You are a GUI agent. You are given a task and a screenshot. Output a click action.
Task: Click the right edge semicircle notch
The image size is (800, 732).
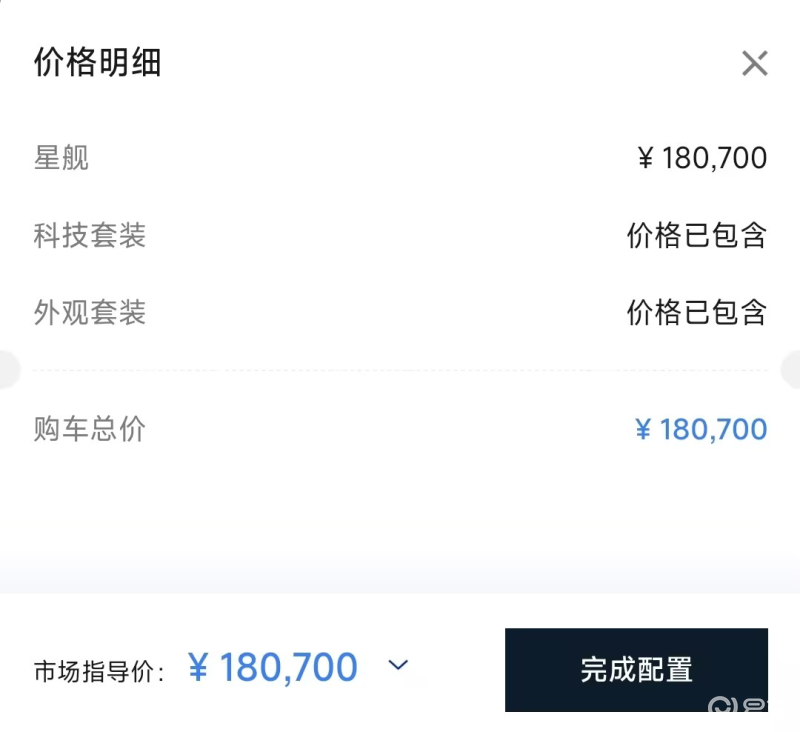pos(792,370)
